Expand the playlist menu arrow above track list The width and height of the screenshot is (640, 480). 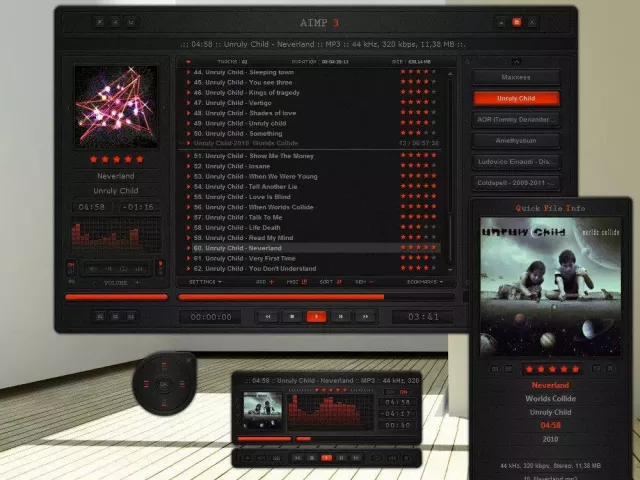click(188, 62)
